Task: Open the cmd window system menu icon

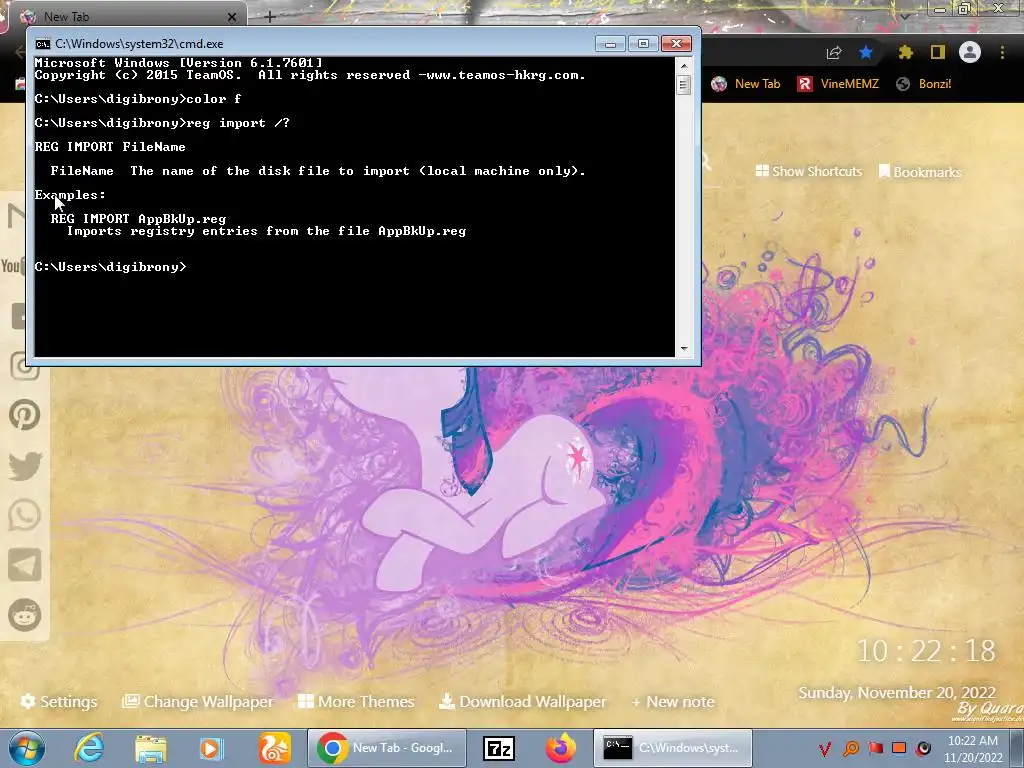Action: click(x=42, y=44)
